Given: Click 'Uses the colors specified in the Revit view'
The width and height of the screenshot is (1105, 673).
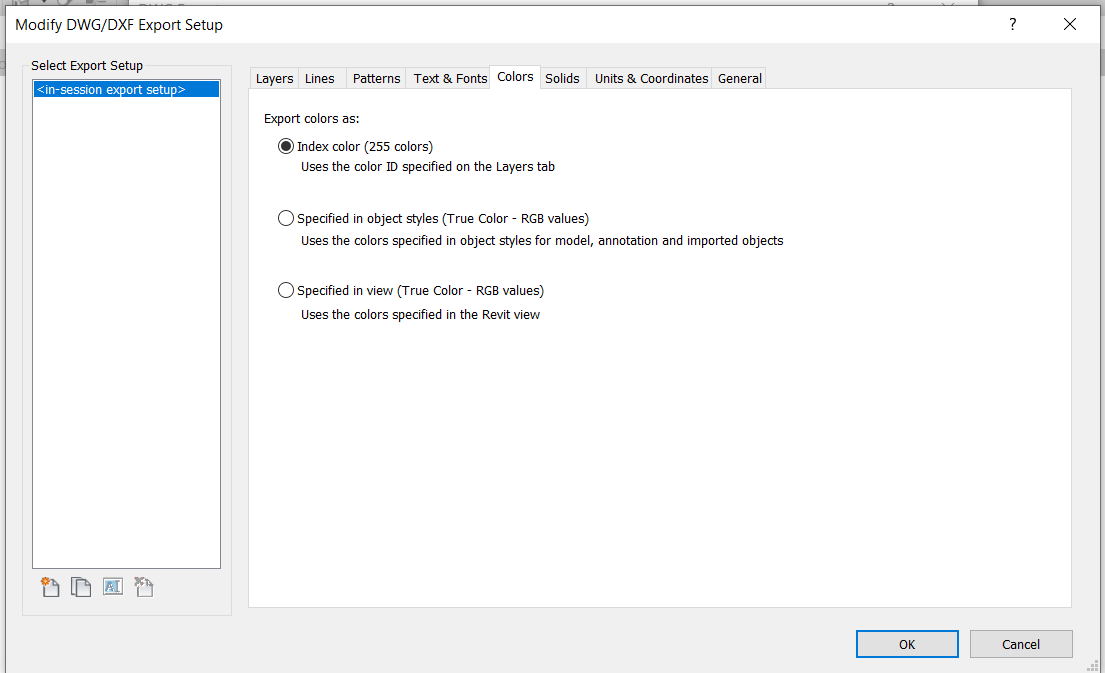Looking at the screenshot, I should click(x=420, y=314).
